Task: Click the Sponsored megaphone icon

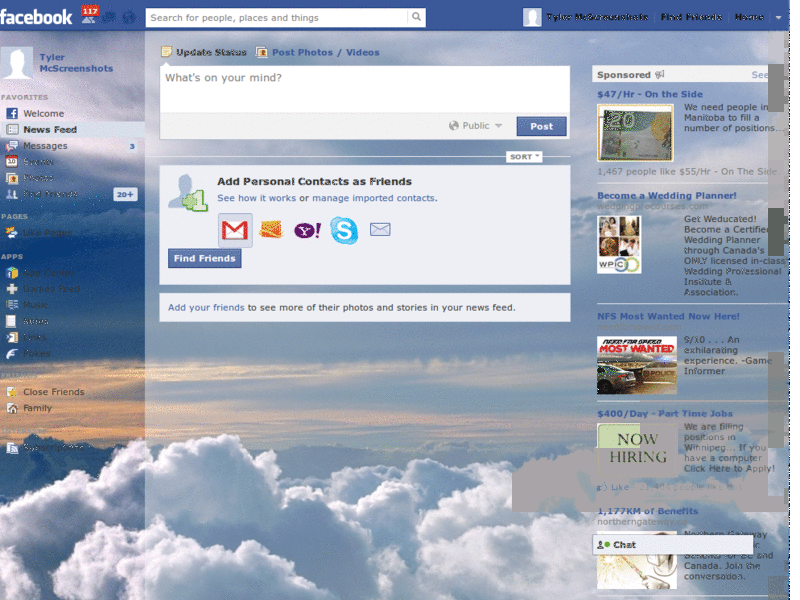Action: pyautogui.click(x=660, y=74)
